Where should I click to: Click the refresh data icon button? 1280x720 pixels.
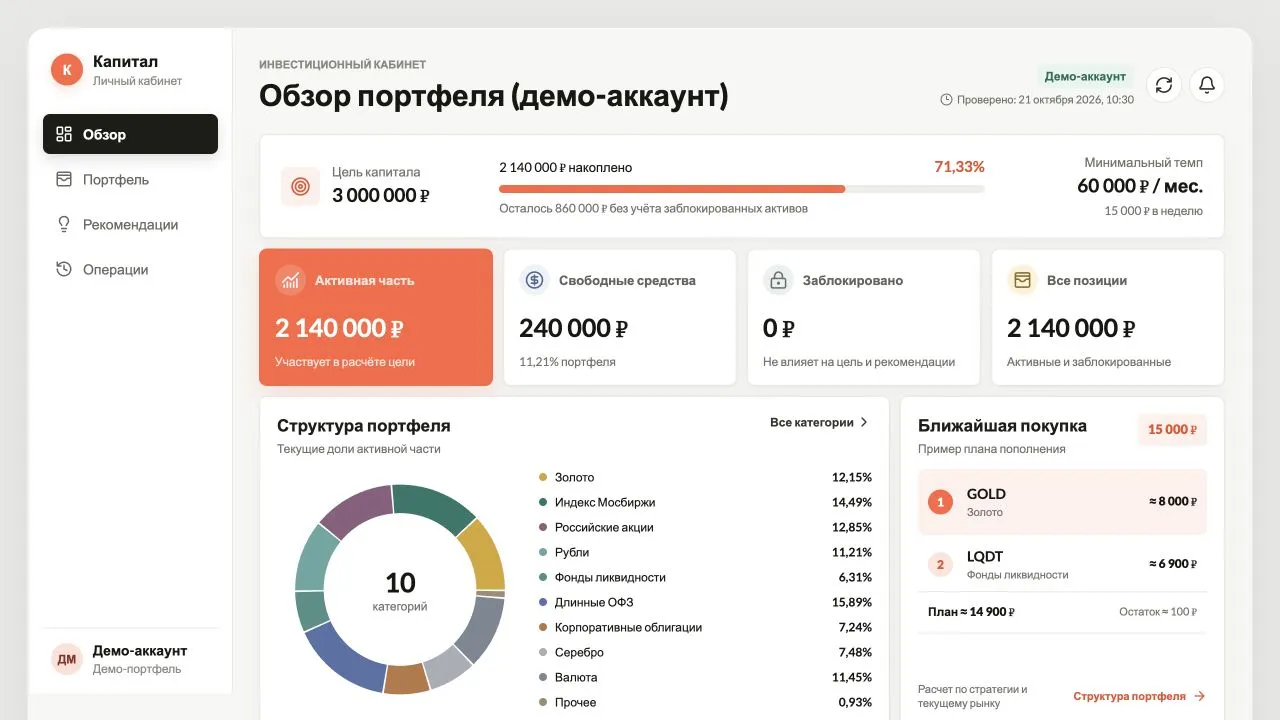(1164, 85)
